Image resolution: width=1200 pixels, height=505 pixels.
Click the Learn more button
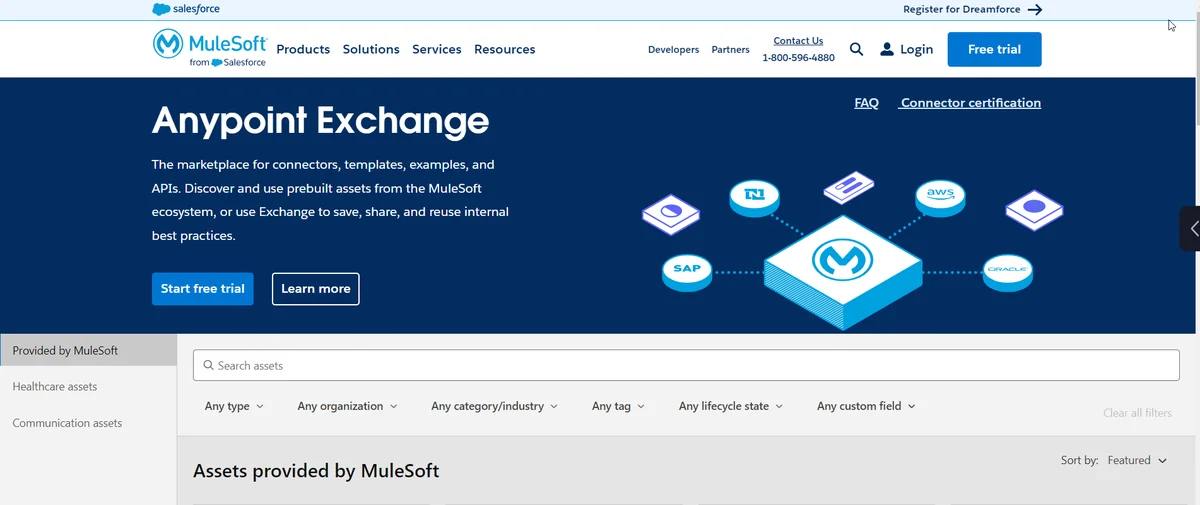click(x=316, y=289)
